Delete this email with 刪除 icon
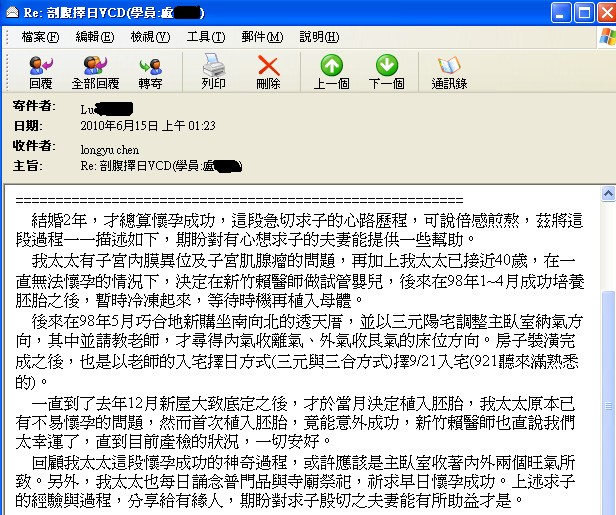The width and height of the screenshot is (616, 515). click(268, 72)
